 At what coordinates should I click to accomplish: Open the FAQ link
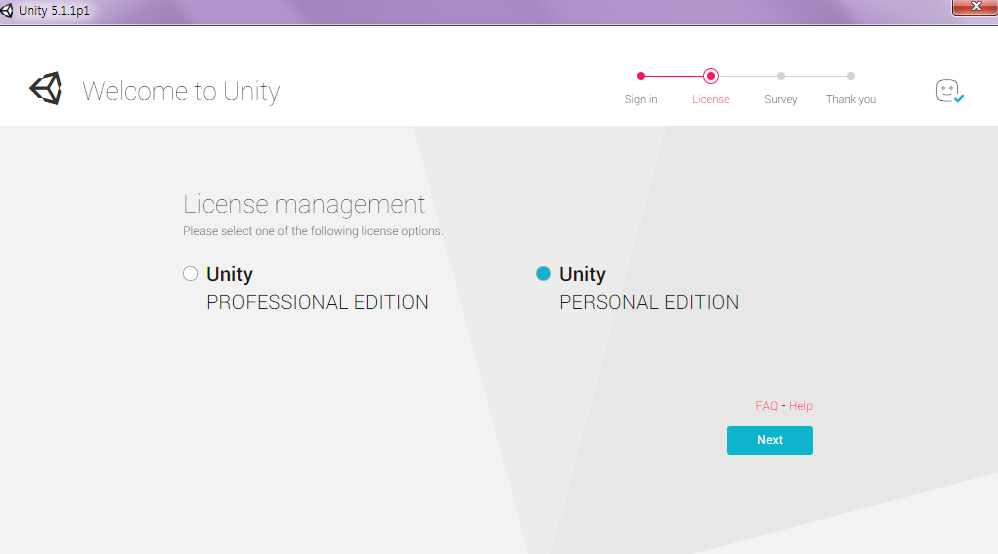pyautogui.click(x=766, y=406)
